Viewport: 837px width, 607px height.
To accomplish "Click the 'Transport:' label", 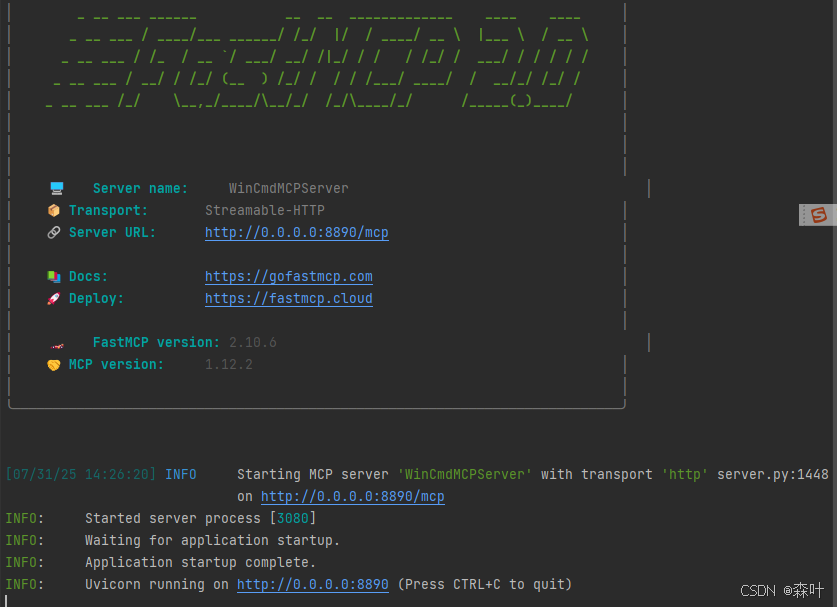I will tap(108, 210).
